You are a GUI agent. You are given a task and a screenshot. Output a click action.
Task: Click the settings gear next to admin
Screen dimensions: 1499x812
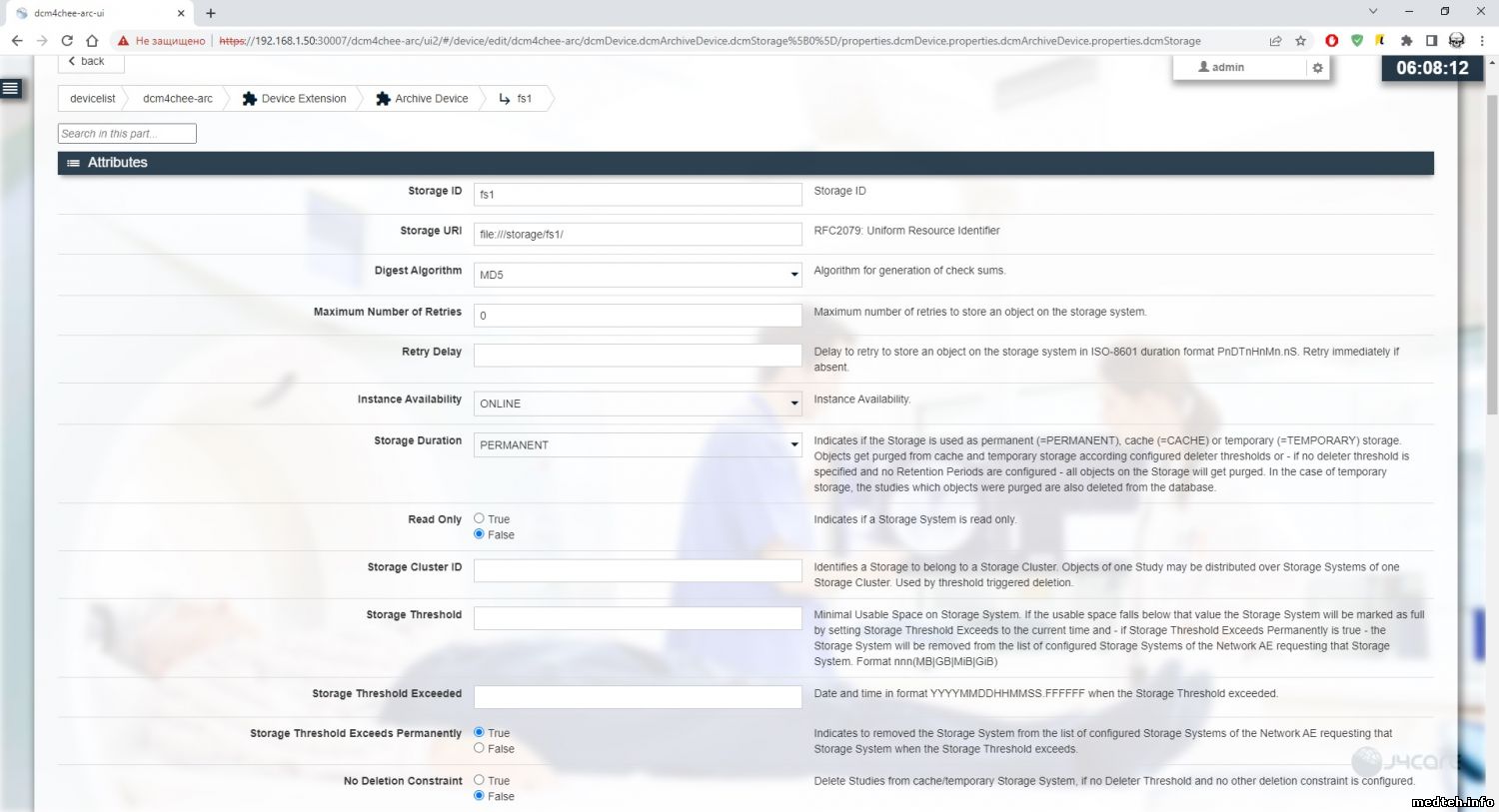1317,68
